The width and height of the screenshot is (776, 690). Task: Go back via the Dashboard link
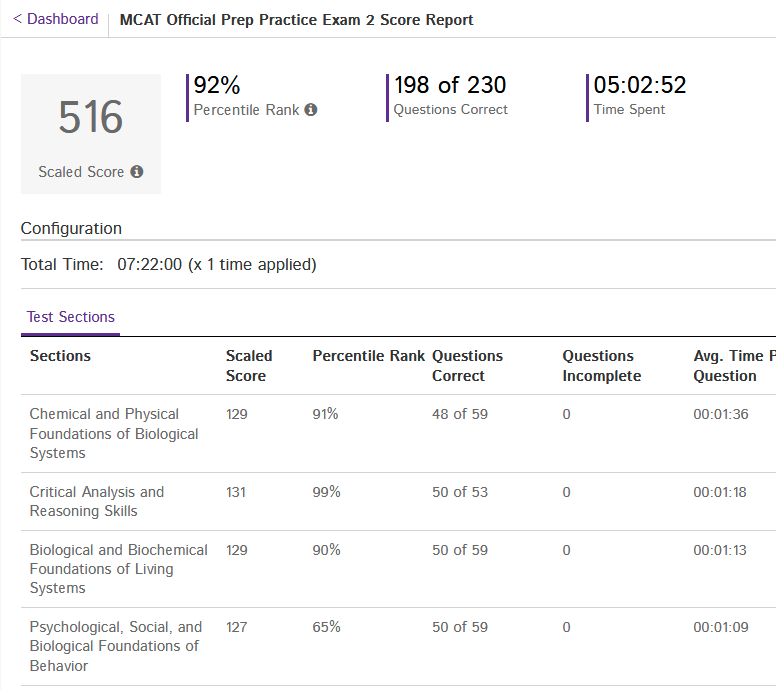[x=56, y=19]
